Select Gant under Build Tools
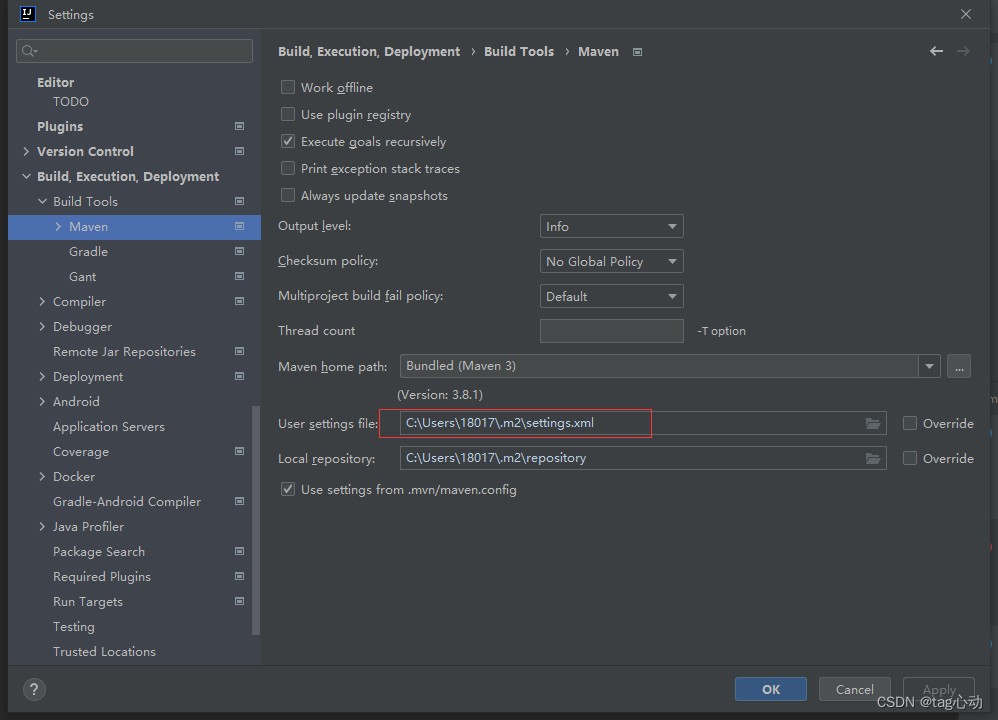Image resolution: width=998 pixels, height=720 pixels. (x=83, y=276)
